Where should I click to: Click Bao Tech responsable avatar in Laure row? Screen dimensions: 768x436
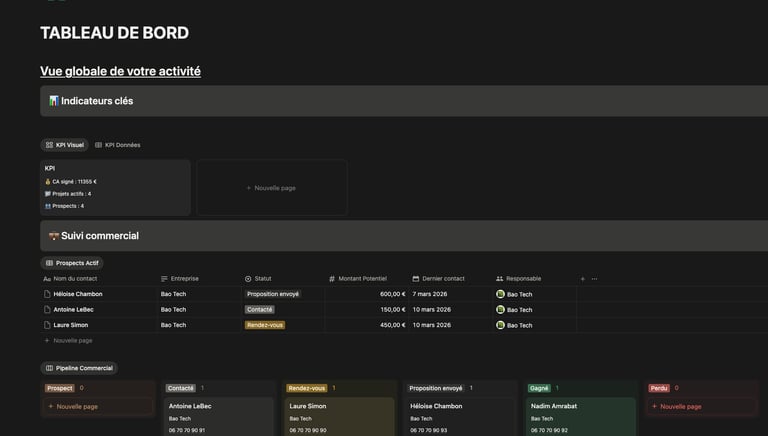pyautogui.click(x=500, y=325)
